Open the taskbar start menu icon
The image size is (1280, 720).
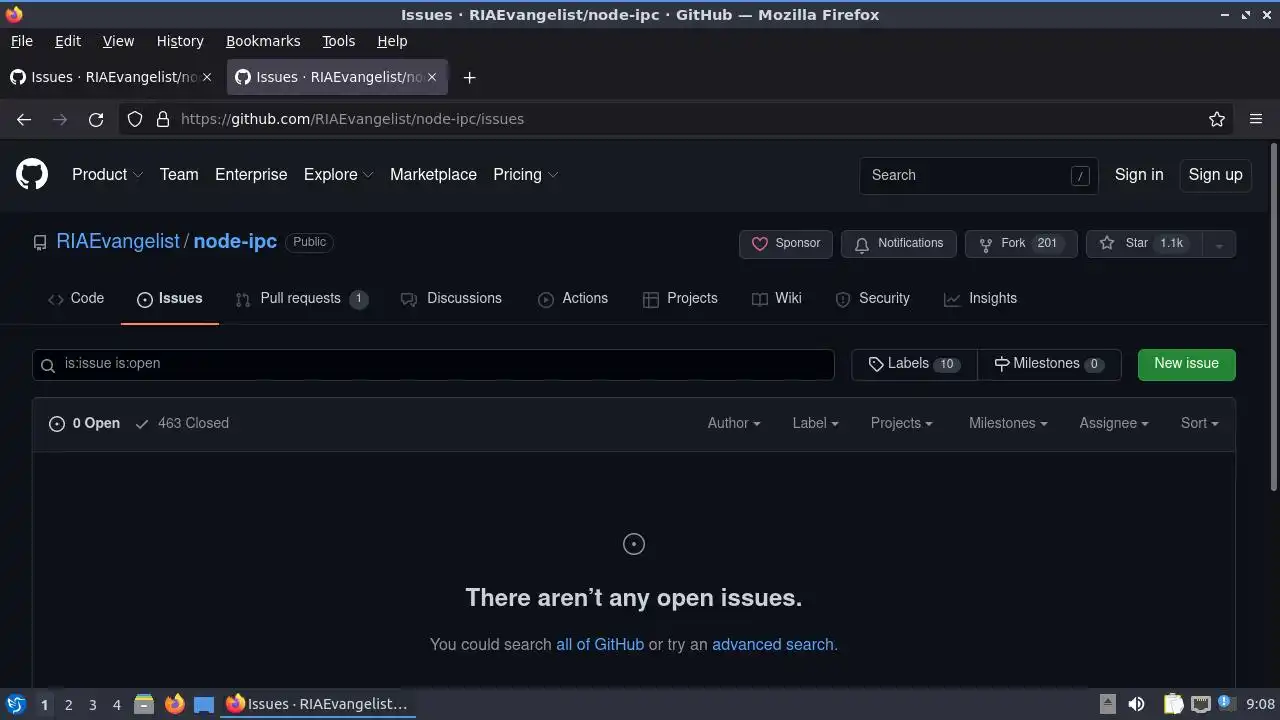[15, 704]
